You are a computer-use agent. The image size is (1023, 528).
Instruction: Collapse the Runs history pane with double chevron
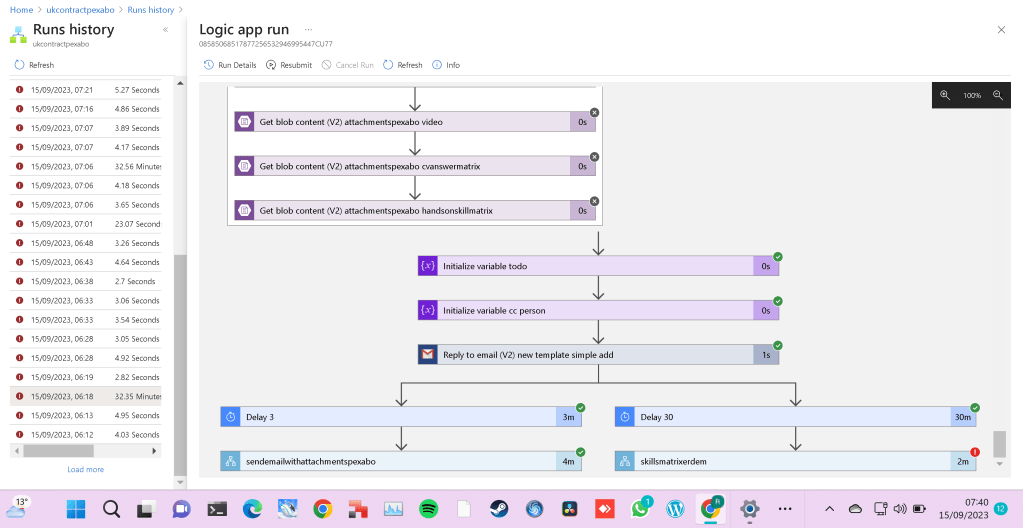click(x=166, y=30)
